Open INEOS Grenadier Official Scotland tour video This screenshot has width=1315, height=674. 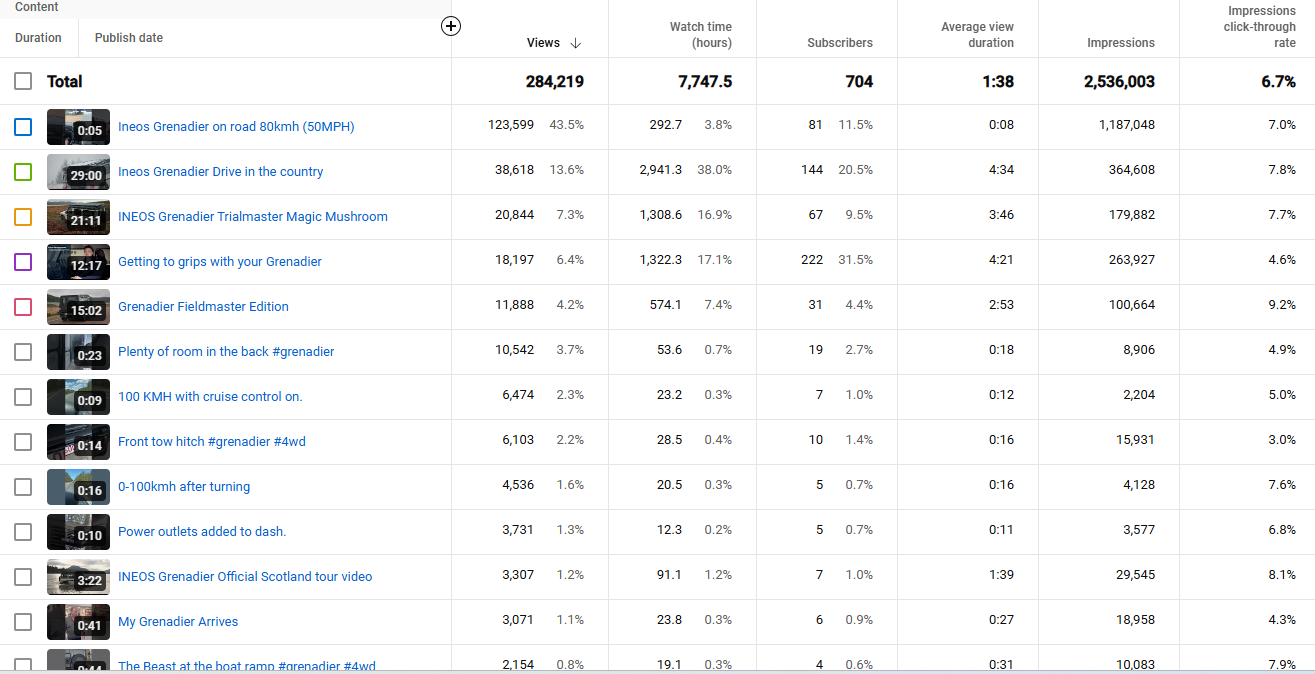coord(245,577)
